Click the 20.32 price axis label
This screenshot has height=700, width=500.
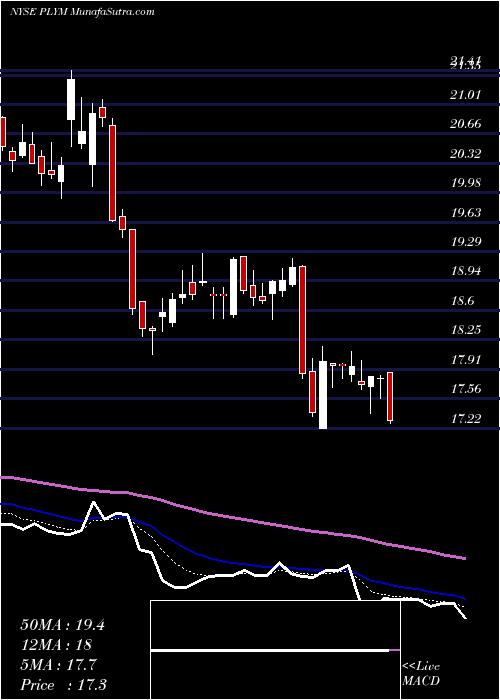466,154
